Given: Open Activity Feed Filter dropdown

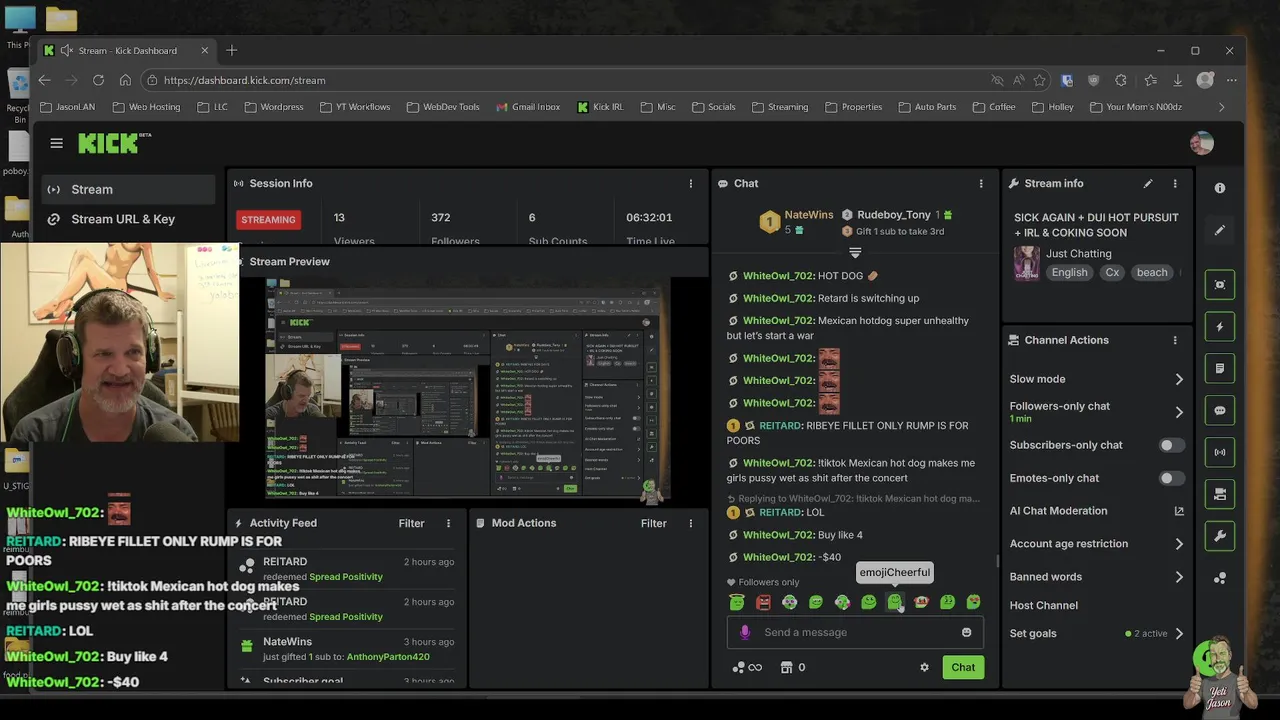Looking at the screenshot, I should click(411, 523).
